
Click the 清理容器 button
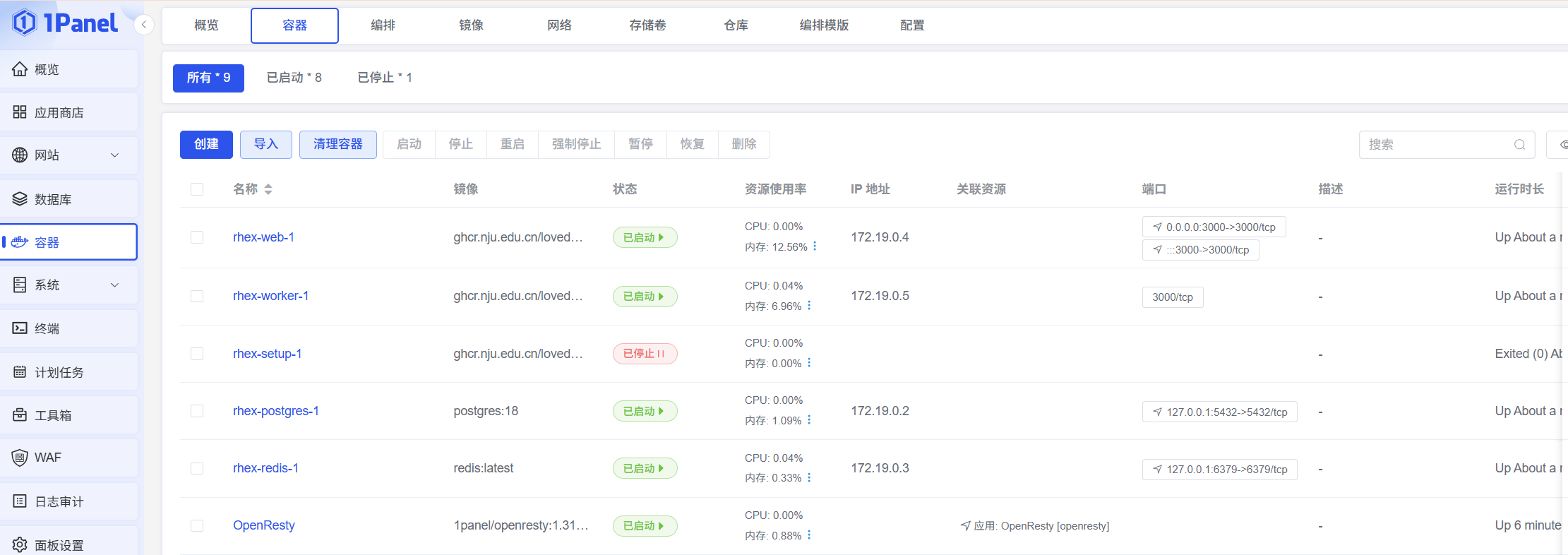[x=338, y=145]
